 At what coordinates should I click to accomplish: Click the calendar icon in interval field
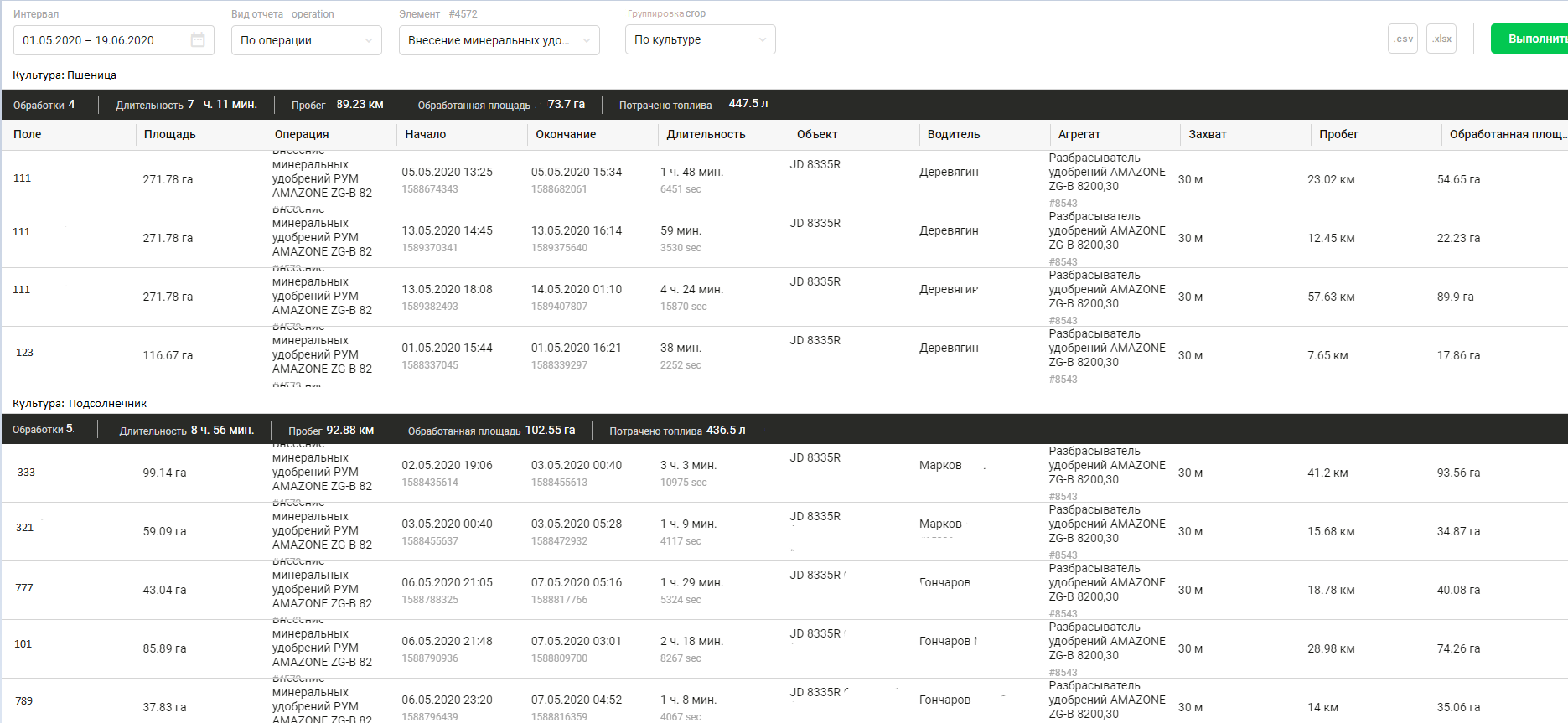198,40
